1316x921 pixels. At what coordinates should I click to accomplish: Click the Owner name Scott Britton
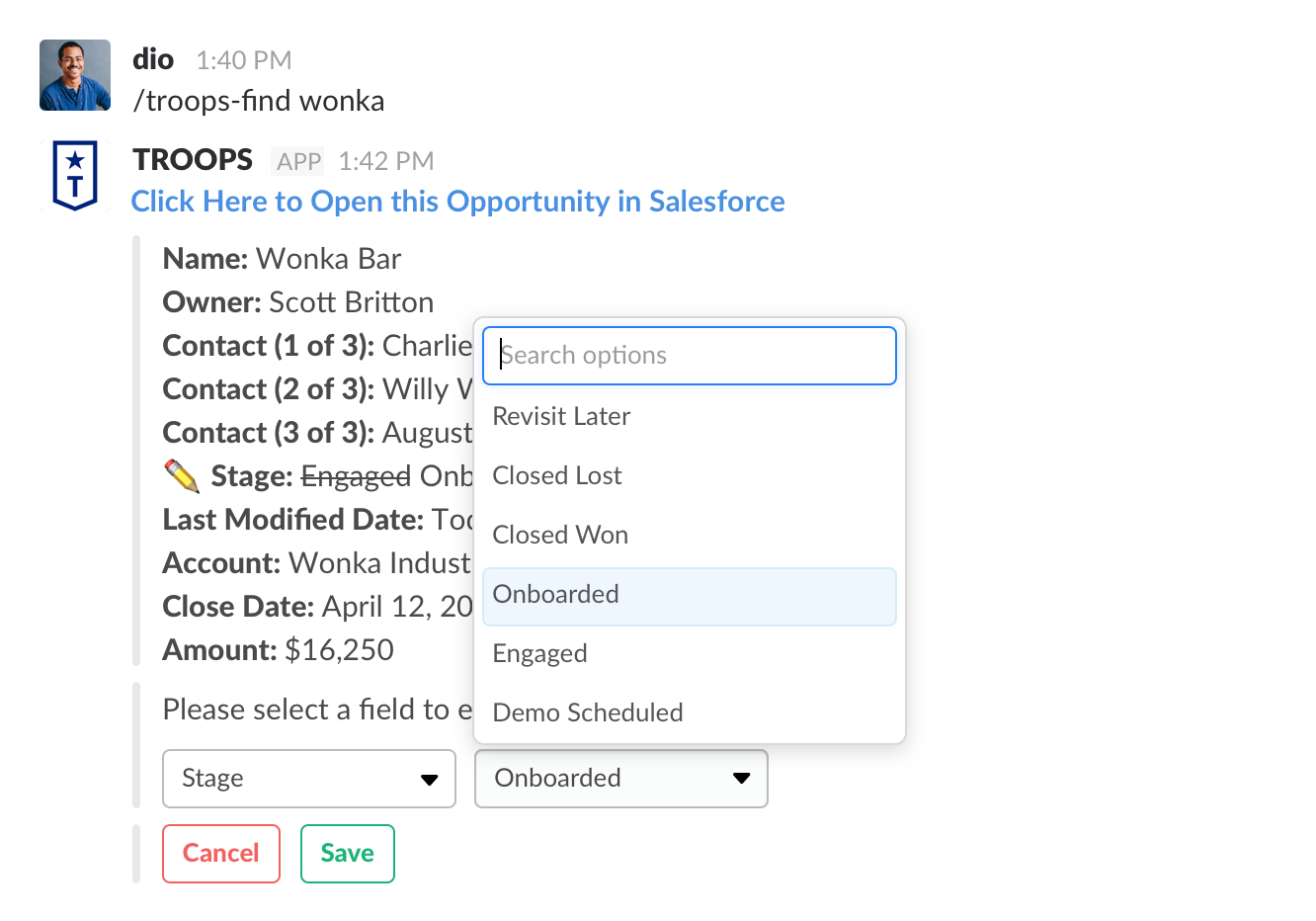coord(351,302)
